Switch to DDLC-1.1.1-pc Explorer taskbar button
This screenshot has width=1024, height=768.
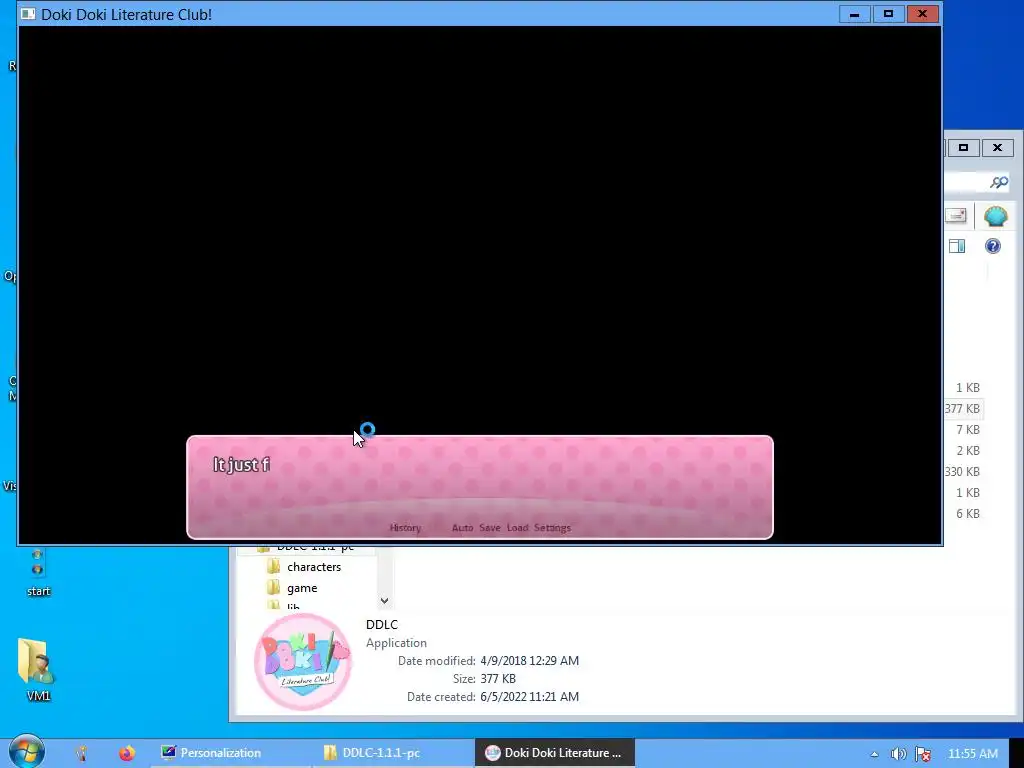394,753
